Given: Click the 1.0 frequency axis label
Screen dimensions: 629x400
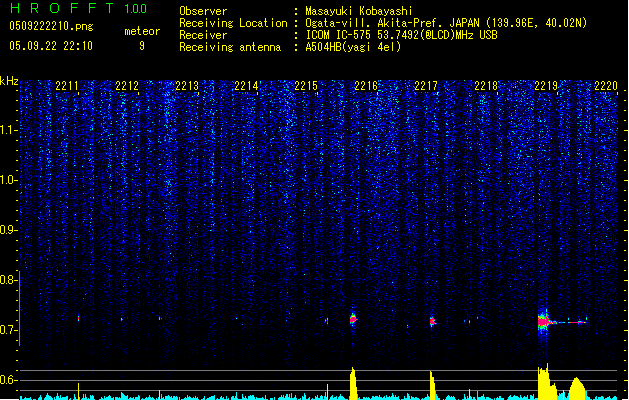Looking at the screenshot, I should pyautogui.click(x=8, y=180).
